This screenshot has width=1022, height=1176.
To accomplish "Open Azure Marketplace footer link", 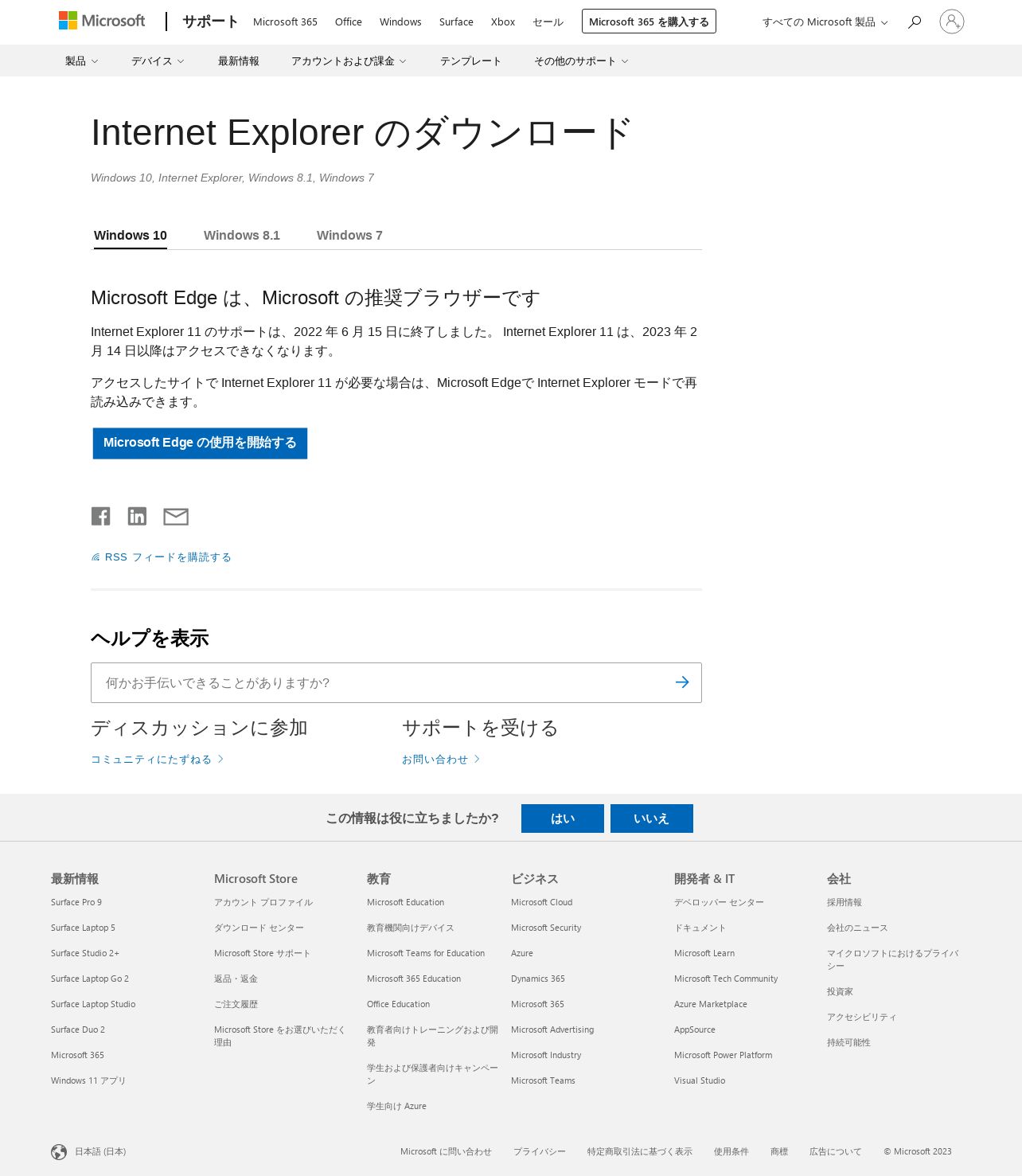I will [x=711, y=1004].
